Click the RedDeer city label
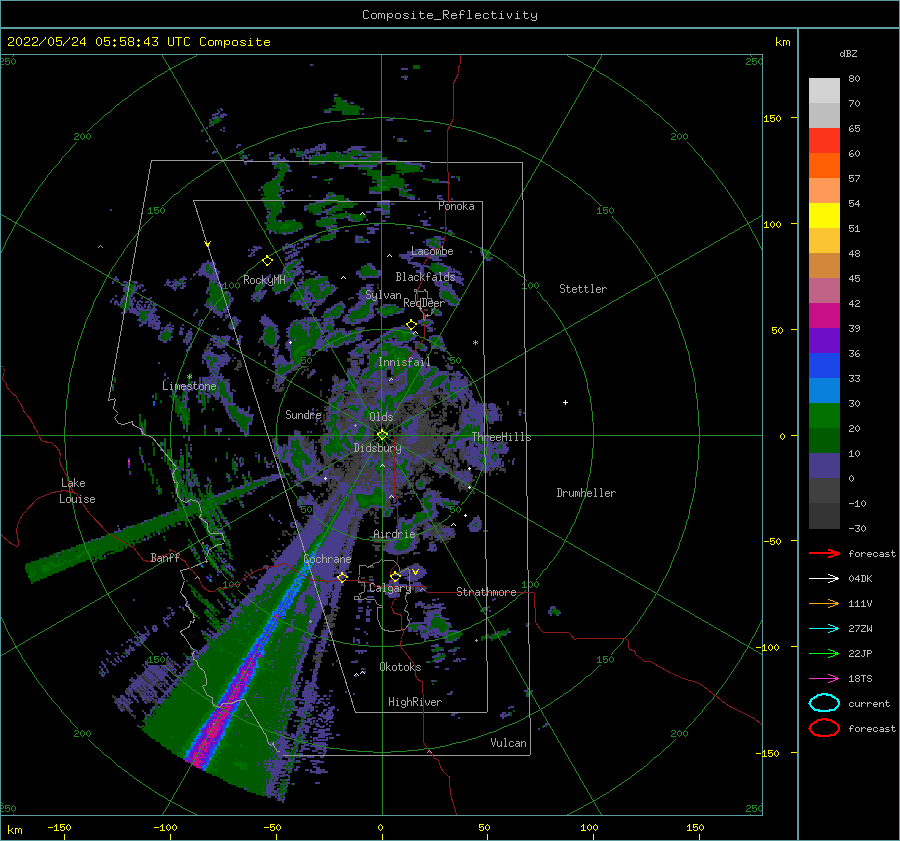The width and height of the screenshot is (900, 841). [x=424, y=303]
